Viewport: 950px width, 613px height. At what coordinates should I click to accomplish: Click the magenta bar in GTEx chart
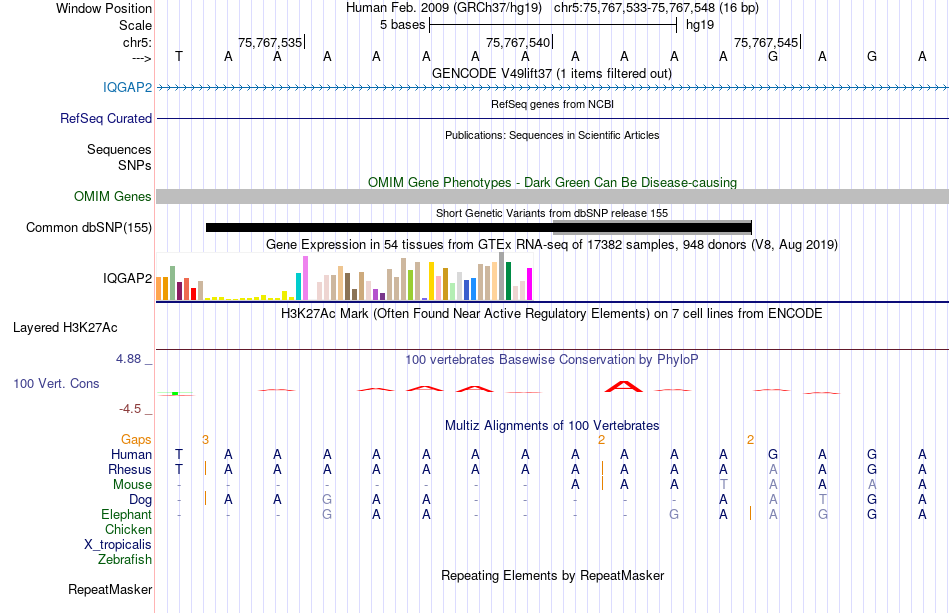pos(529,284)
